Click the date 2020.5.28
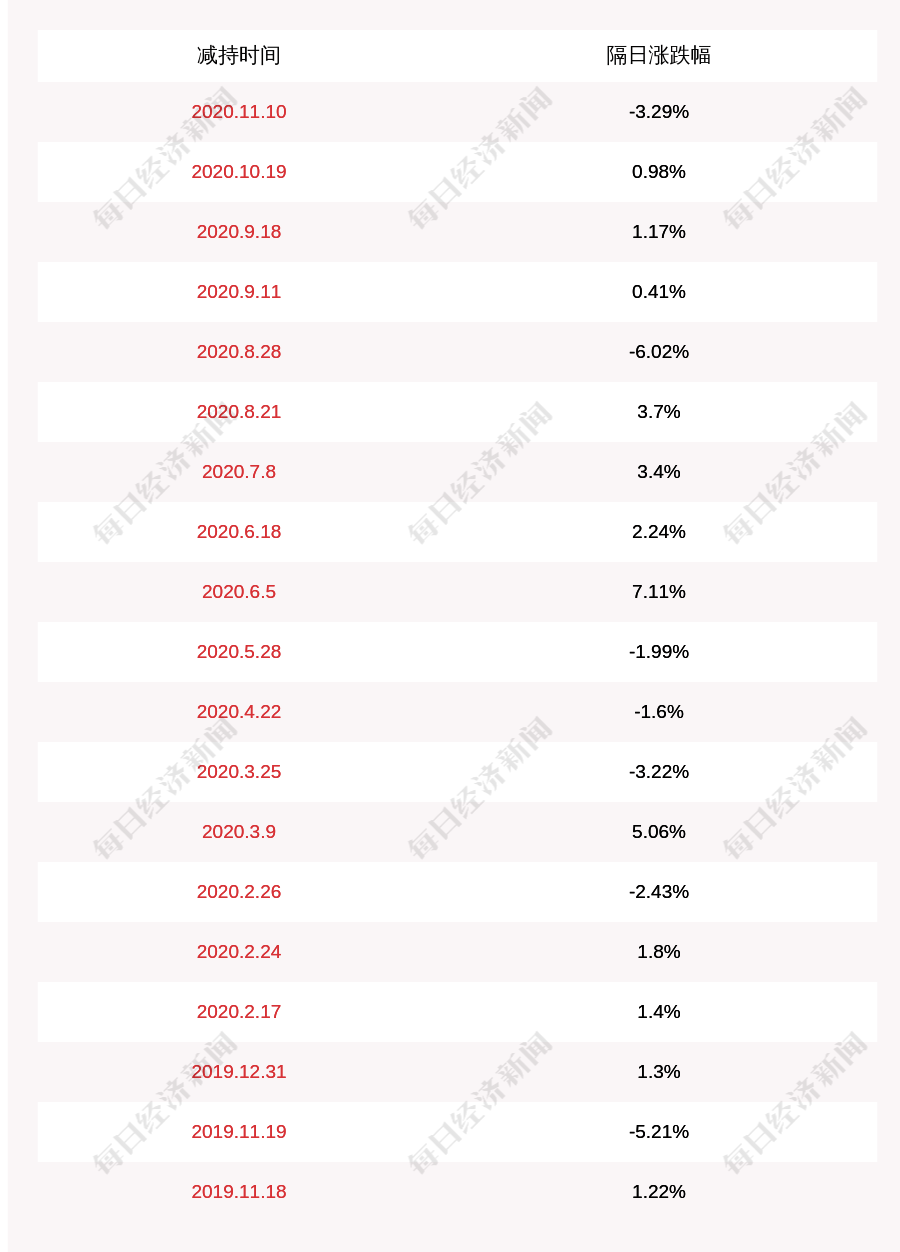 pyautogui.click(x=238, y=652)
